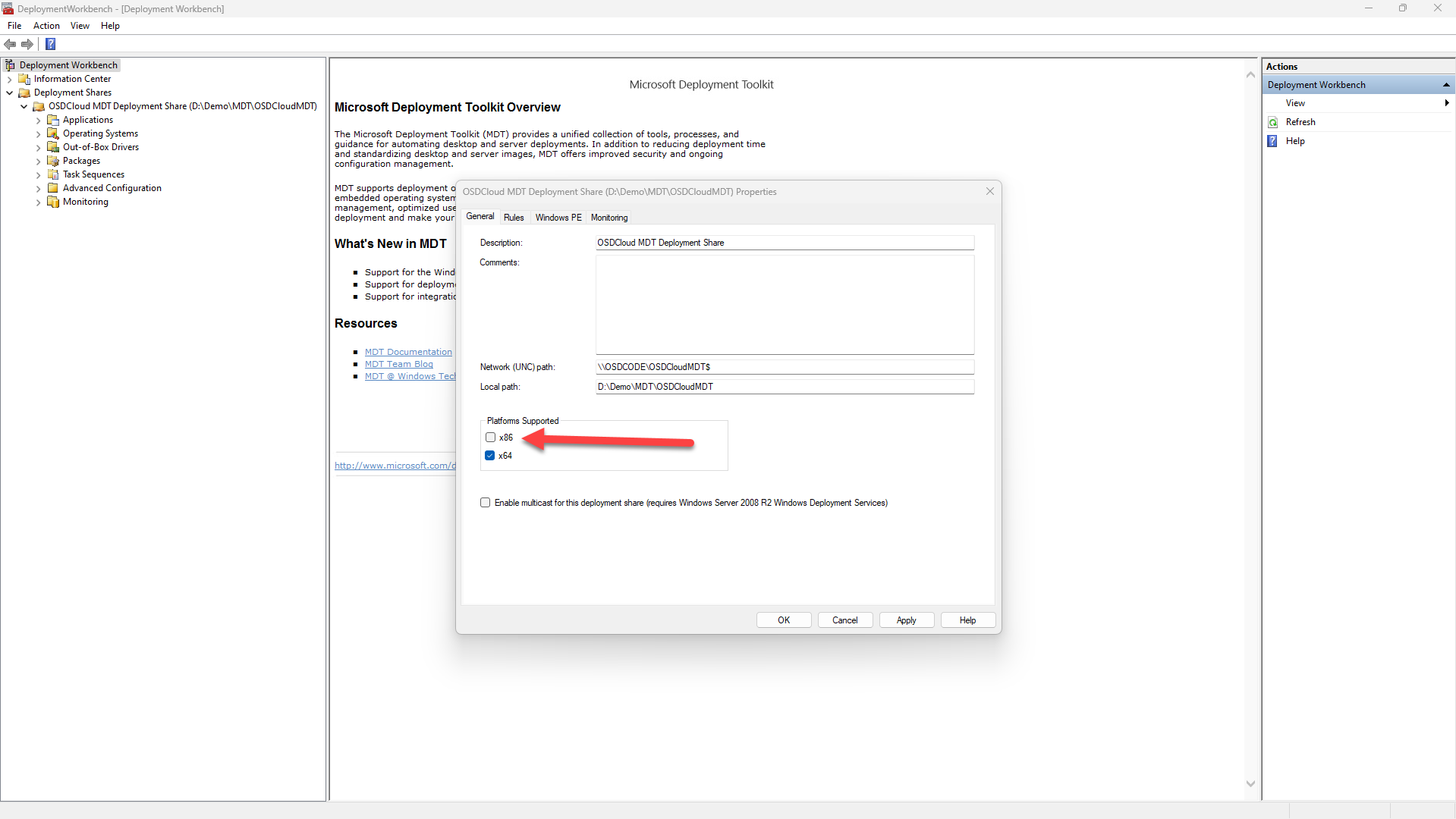Click the Forward arrow toolbar icon
The height and width of the screenshot is (819, 1456).
click(27, 45)
